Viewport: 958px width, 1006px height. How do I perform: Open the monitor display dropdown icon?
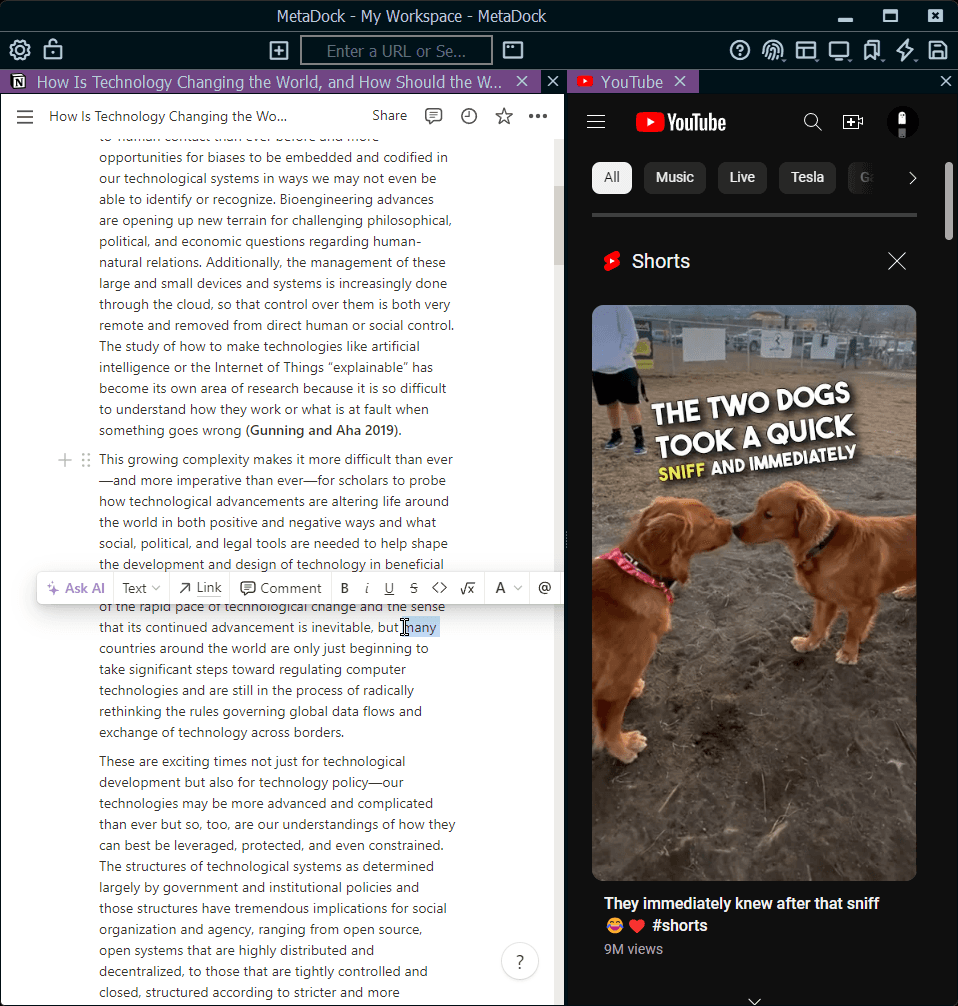click(839, 50)
